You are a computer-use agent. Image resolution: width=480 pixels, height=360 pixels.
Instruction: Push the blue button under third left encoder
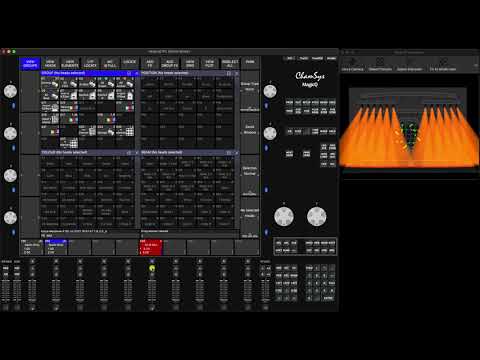point(14,190)
